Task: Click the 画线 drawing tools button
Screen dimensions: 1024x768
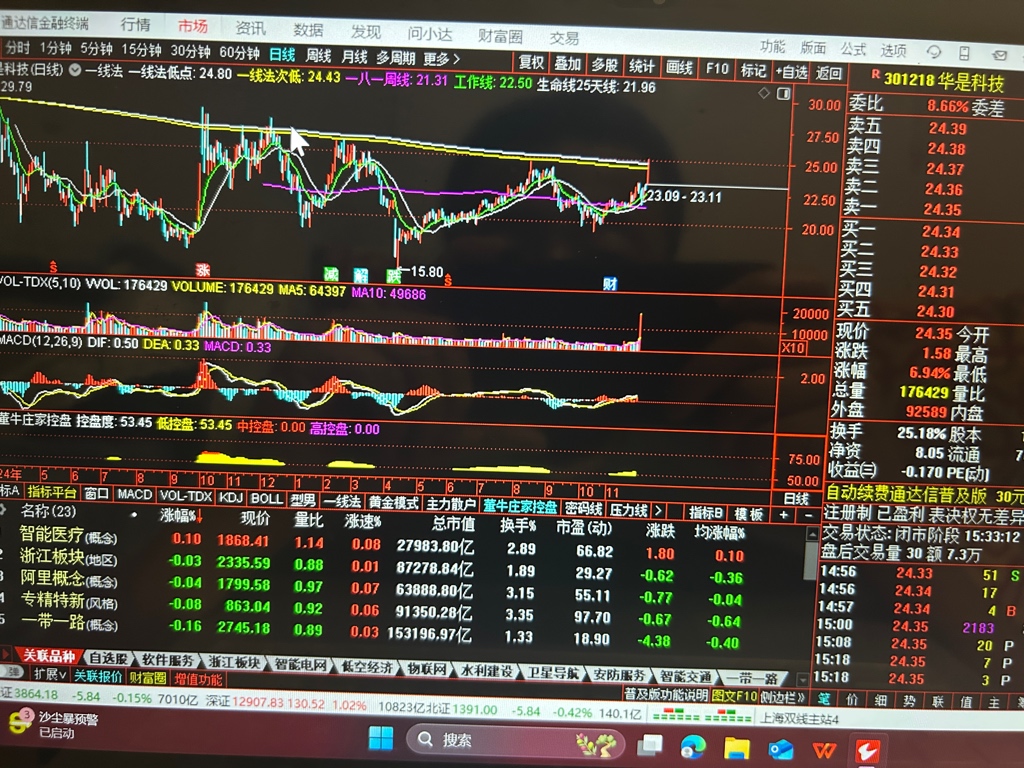Action: point(679,67)
